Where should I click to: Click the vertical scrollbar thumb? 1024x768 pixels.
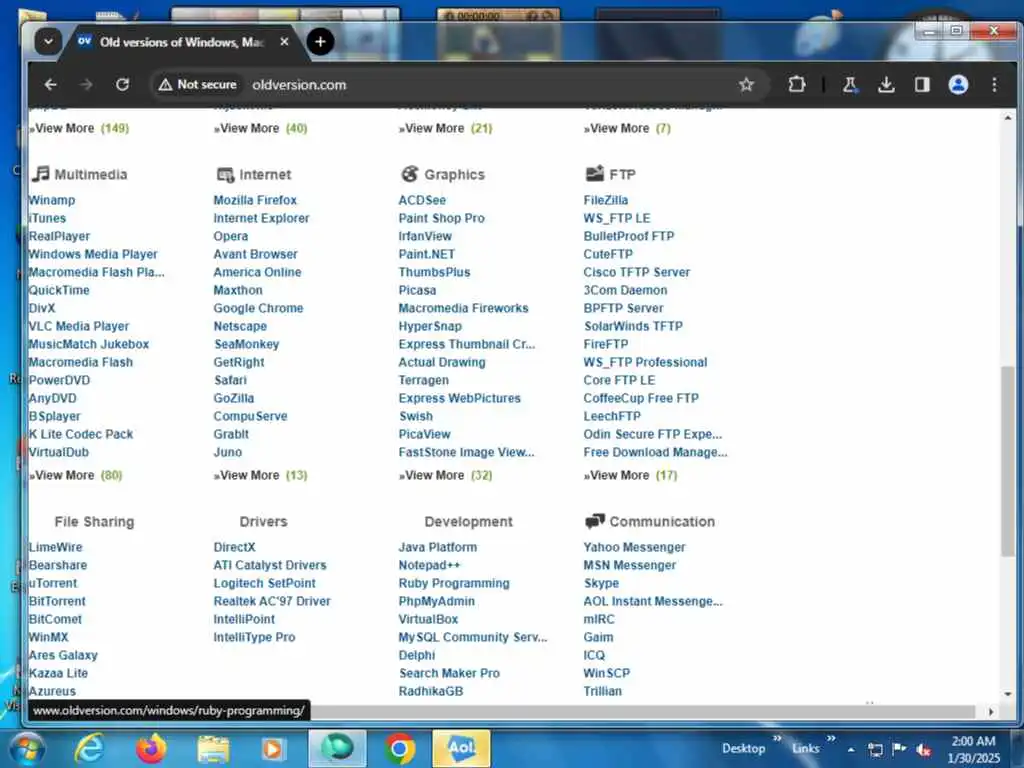pos(1008,460)
